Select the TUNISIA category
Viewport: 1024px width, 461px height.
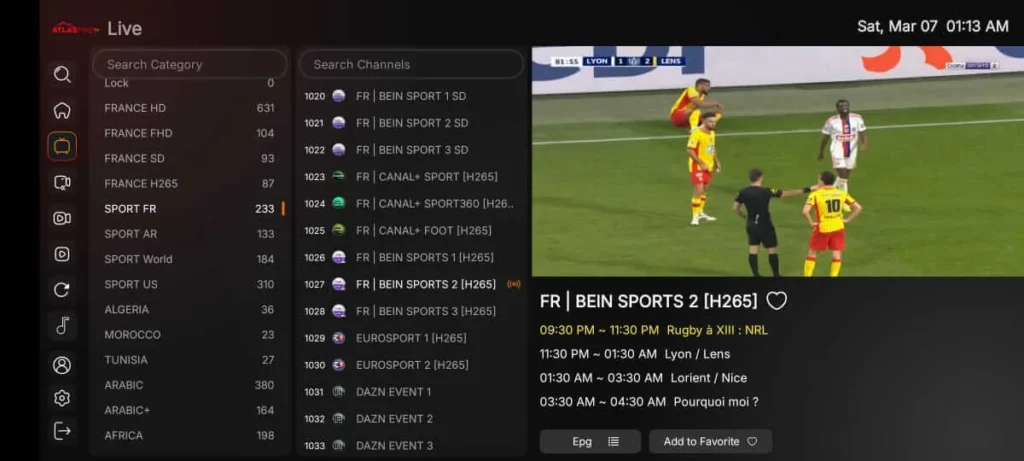tap(189, 360)
